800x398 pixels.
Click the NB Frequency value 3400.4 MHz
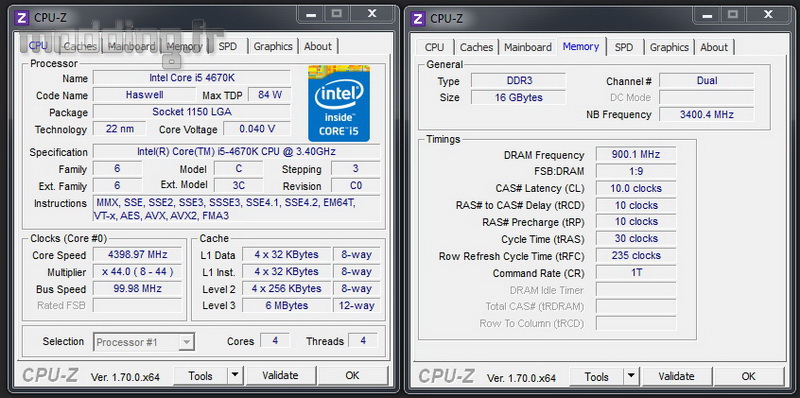point(707,114)
